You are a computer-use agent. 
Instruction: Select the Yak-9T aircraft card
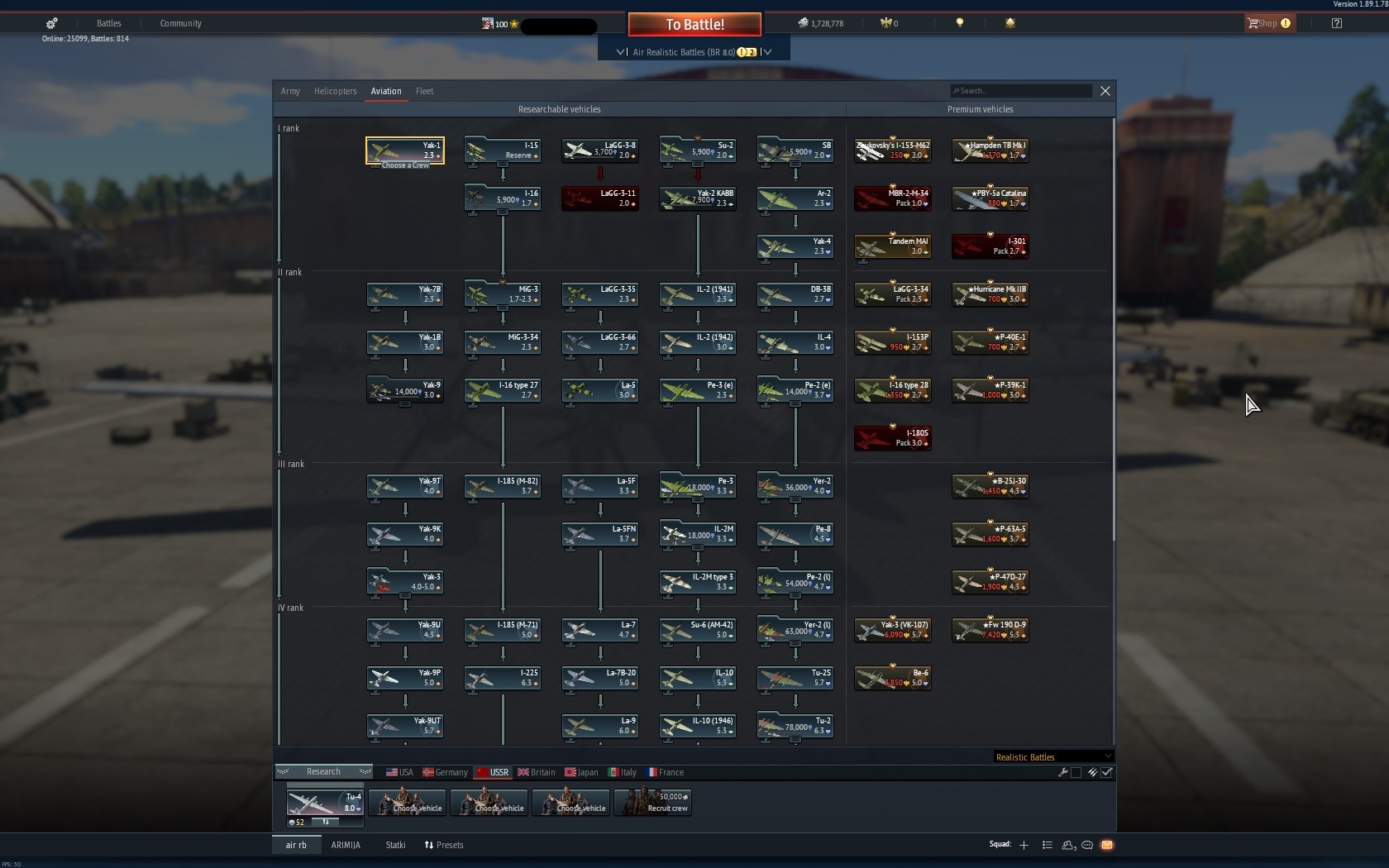[405, 486]
